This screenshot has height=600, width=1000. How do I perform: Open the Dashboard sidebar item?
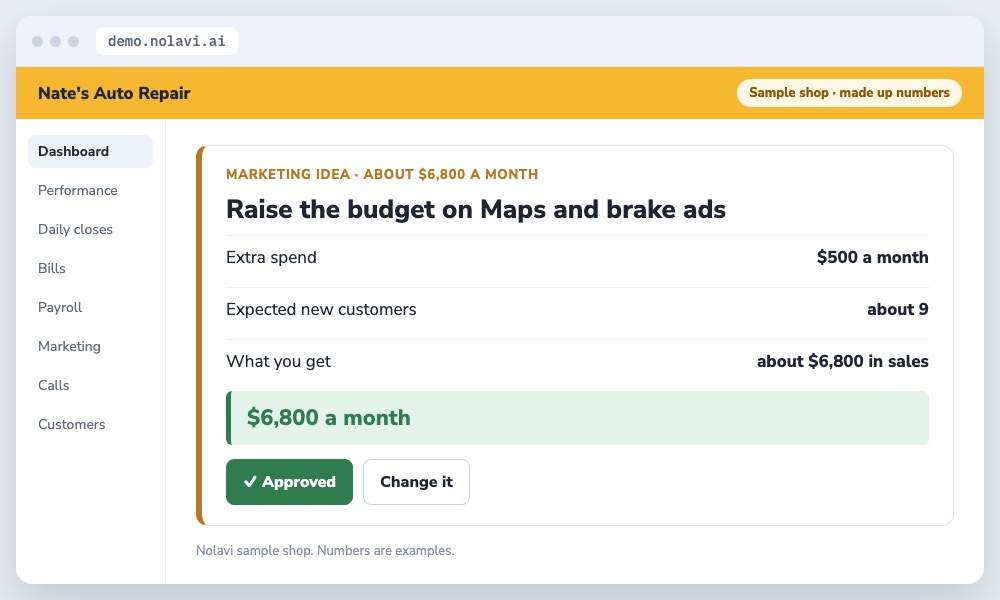(x=91, y=151)
